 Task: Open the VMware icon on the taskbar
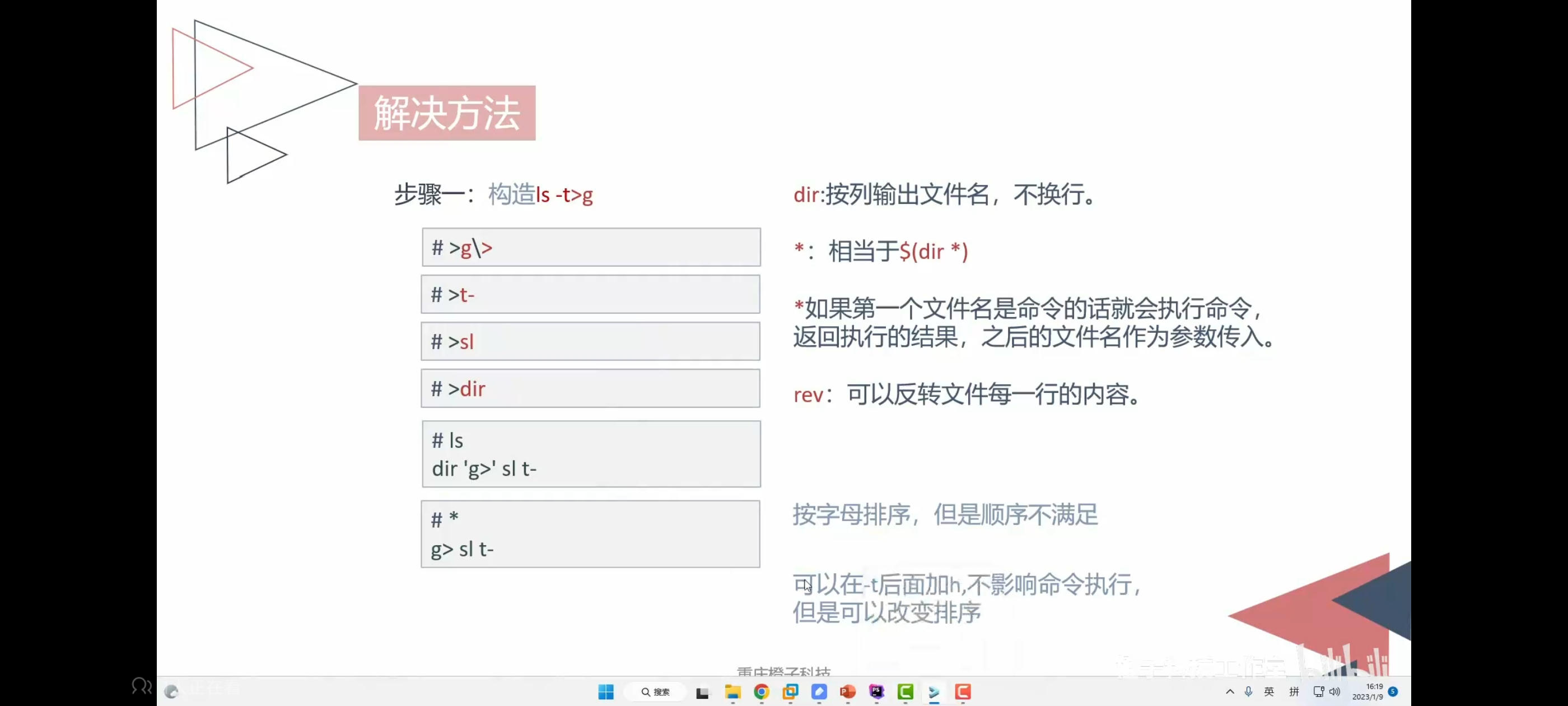(x=790, y=691)
